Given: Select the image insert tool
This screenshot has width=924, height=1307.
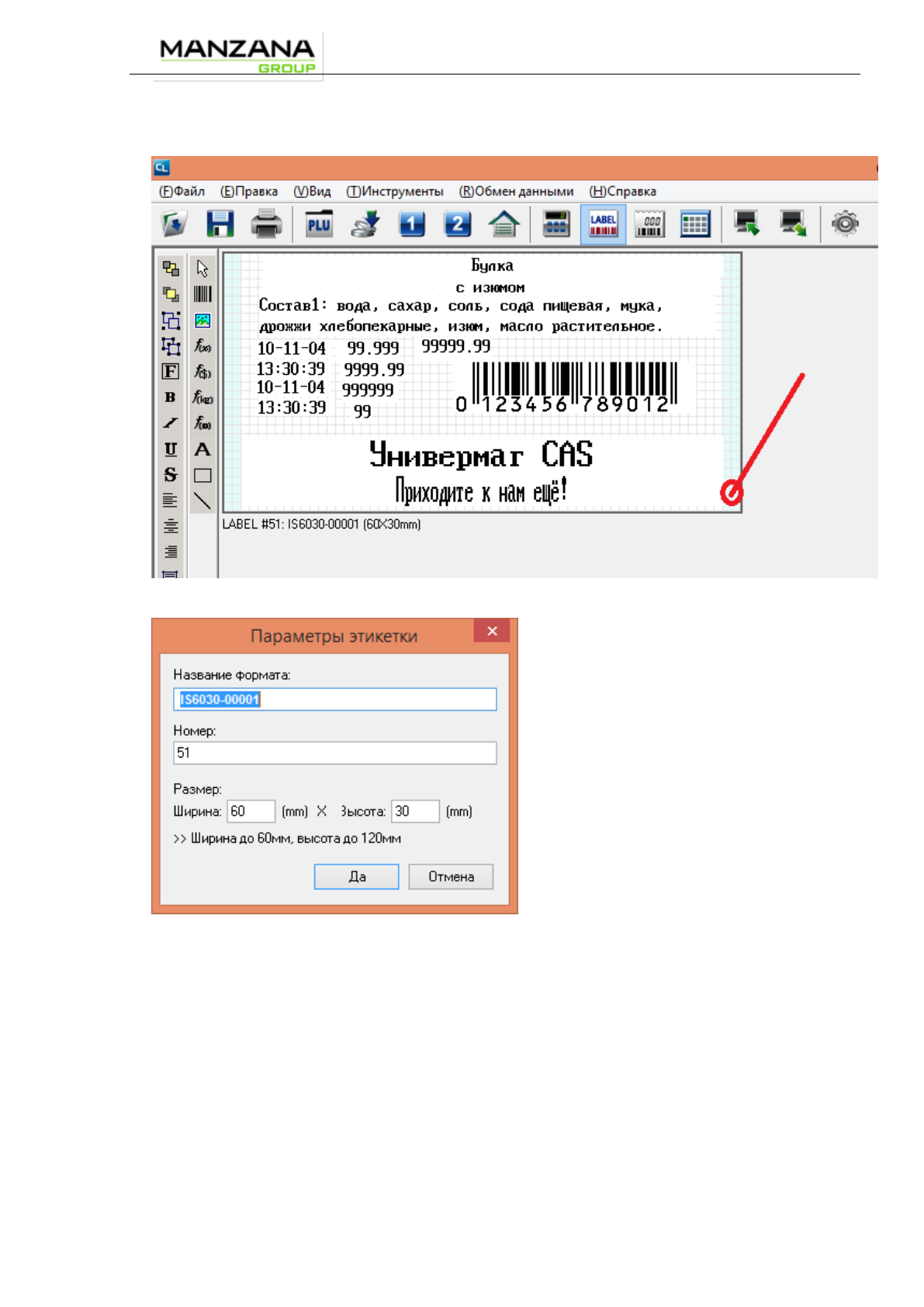Looking at the screenshot, I should (x=202, y=321).
